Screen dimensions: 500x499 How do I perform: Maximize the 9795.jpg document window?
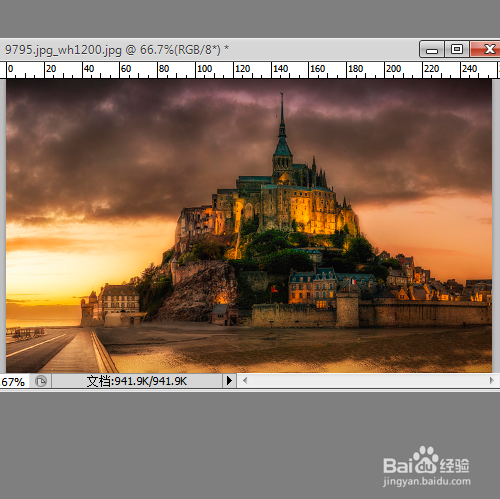pyautogui.click(x=457, y=50)
